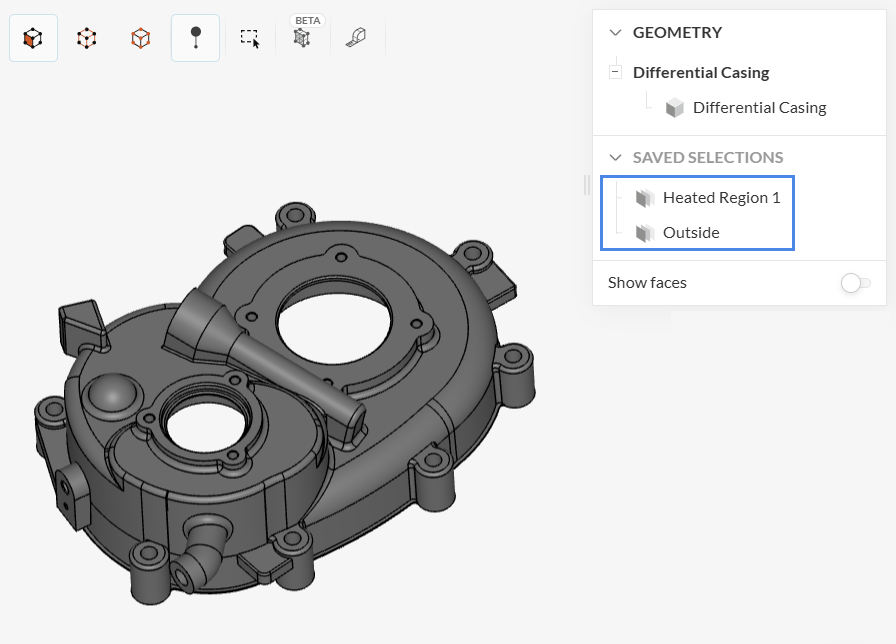Open the BETA mesh cube tool
The width and height of the screenshot is (896, 644).
[302, 38]
